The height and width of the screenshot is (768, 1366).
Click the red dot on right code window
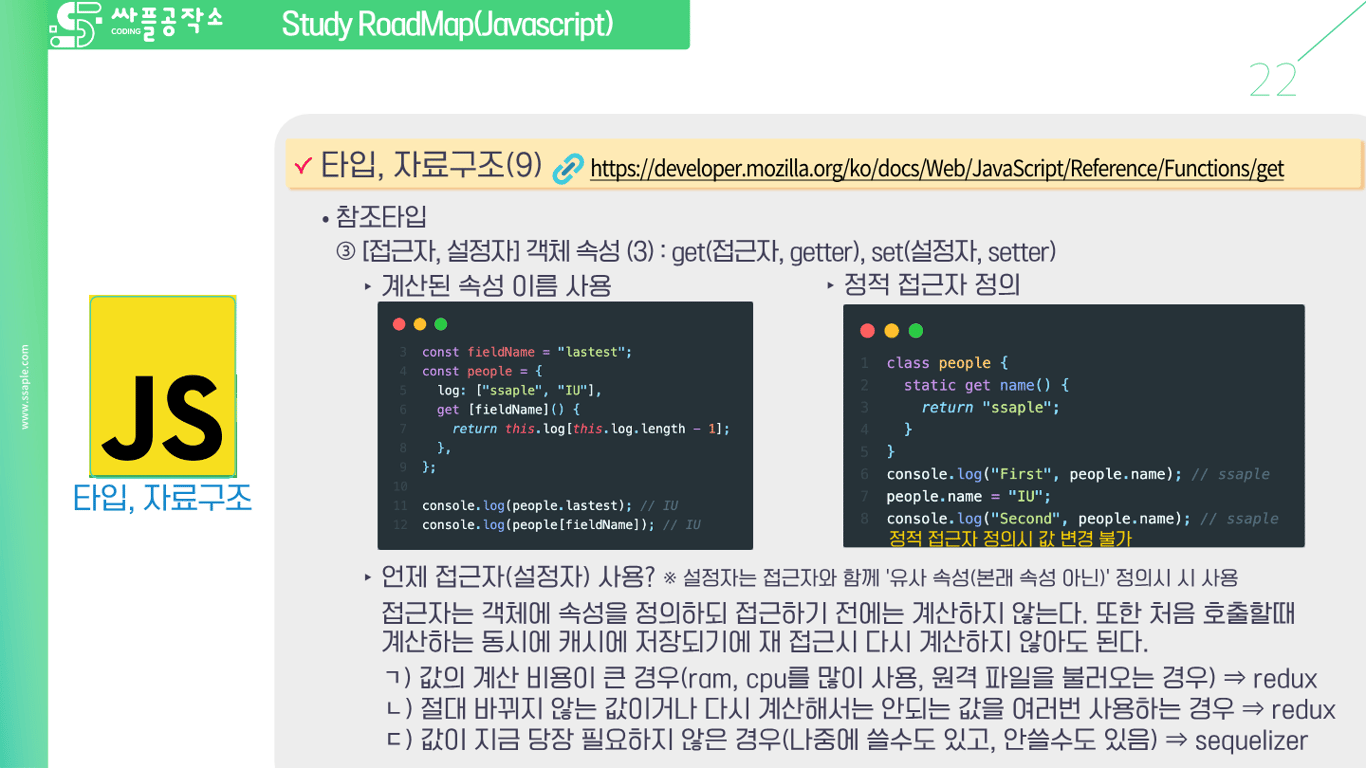pos(865,330)
